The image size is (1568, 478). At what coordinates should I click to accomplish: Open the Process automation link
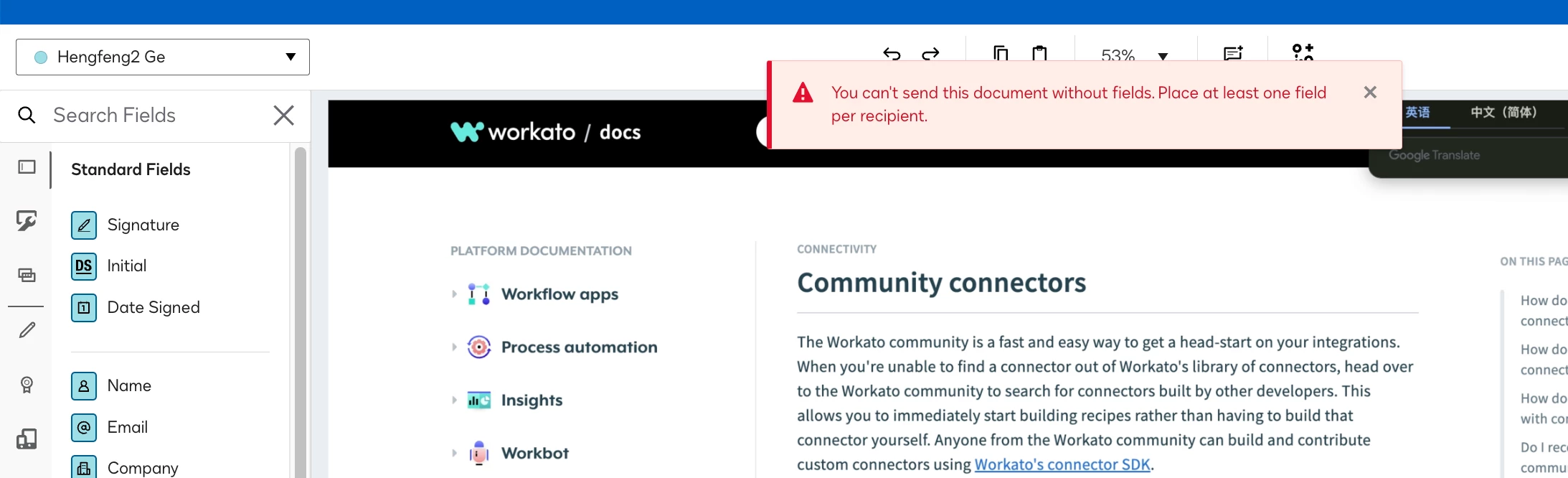pos(579,347)
